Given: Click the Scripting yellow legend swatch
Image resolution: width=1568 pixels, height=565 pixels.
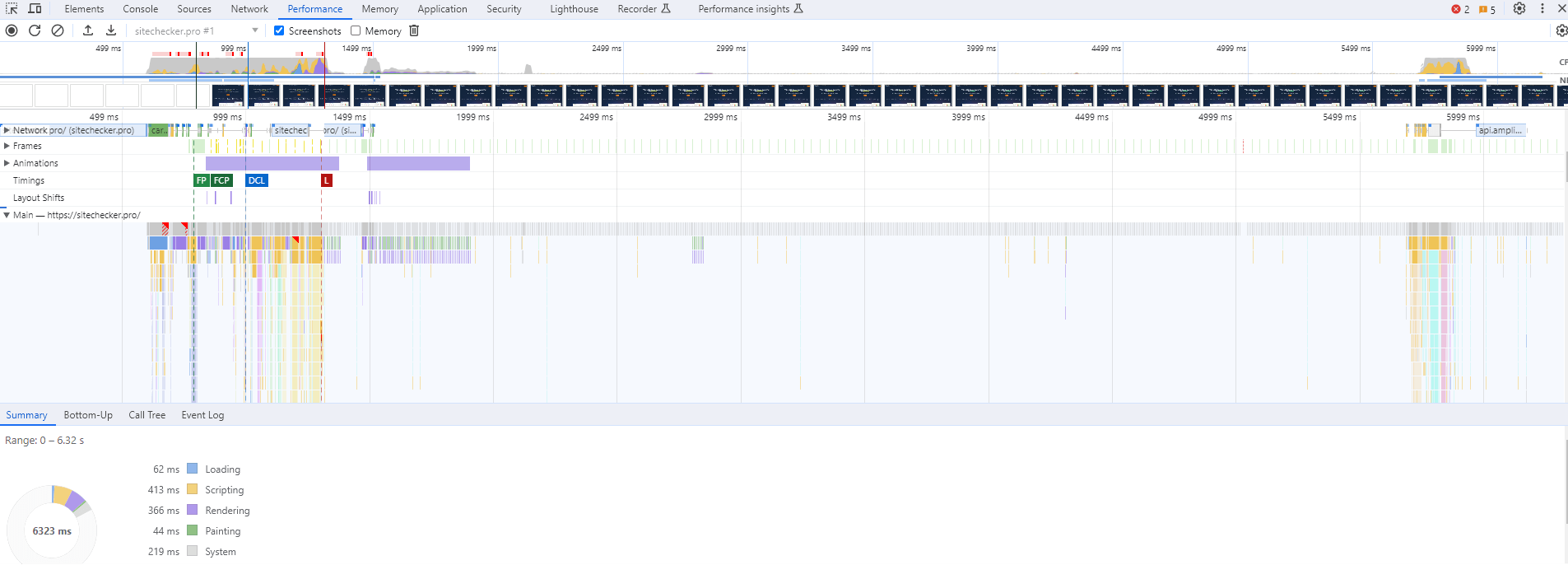Looking at the screenshot, I should pyautogui.click(x=192, y=489).
